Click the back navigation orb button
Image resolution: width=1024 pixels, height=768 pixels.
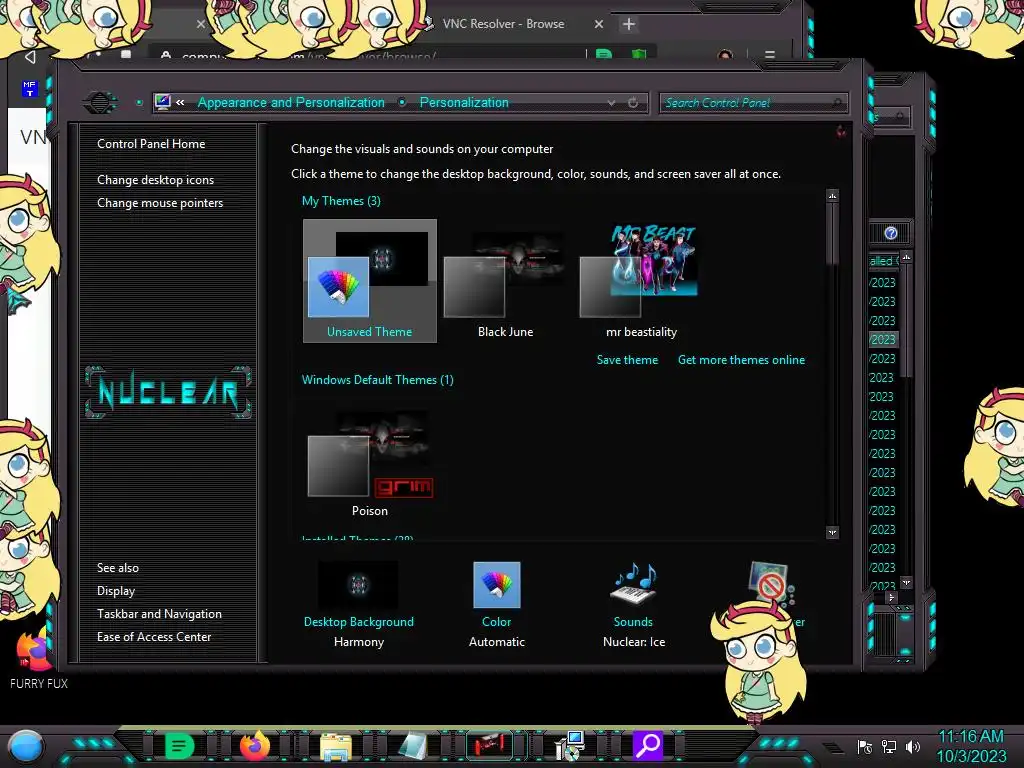[x=100, y=103]
